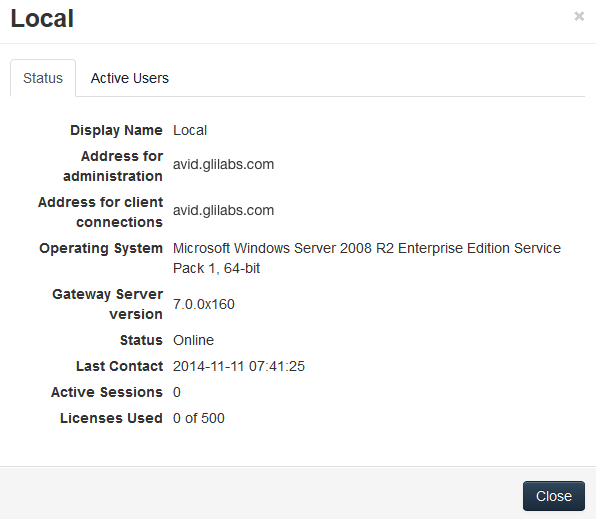Click the Licenses Used label
Viewport: 596px width, 519px height.
tap(111, 418)
